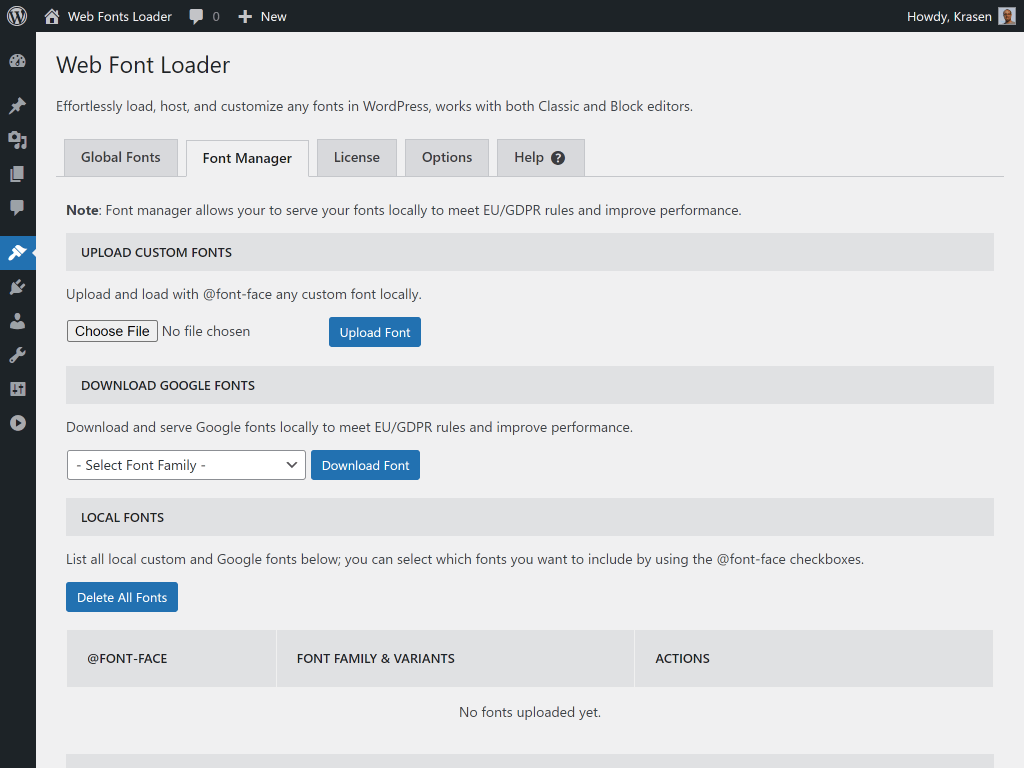The image size is (1024, 768).
Task: Click the plus New icon
Action: click(245, 16)
